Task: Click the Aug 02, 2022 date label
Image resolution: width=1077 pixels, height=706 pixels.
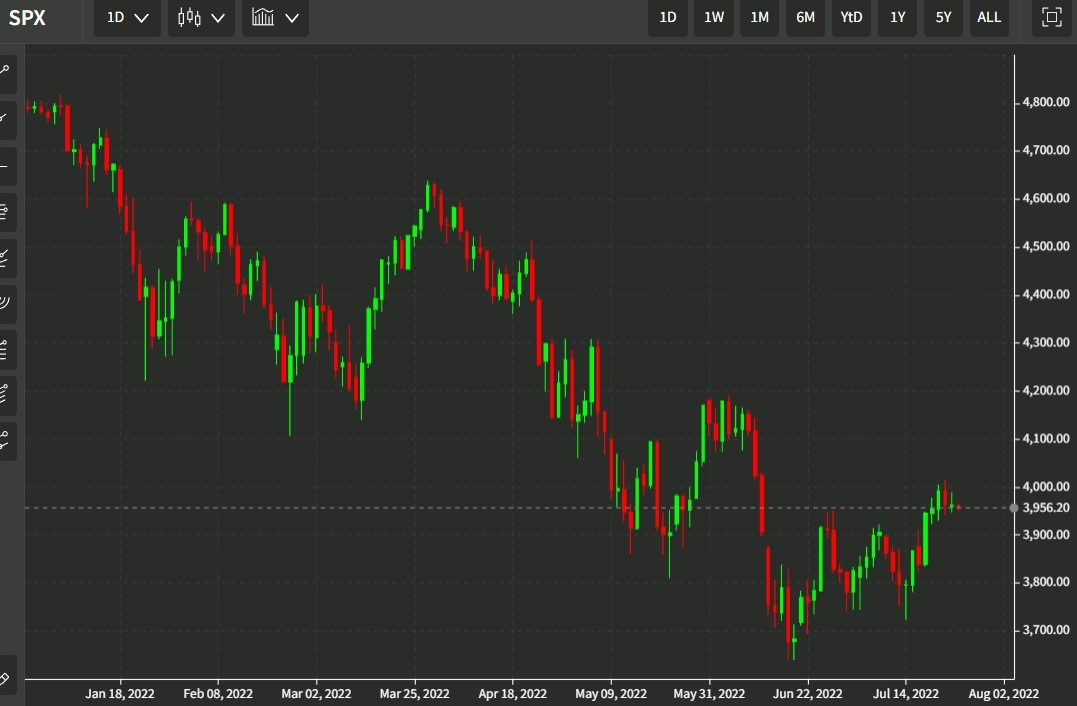Action: tap(1004, 694)
